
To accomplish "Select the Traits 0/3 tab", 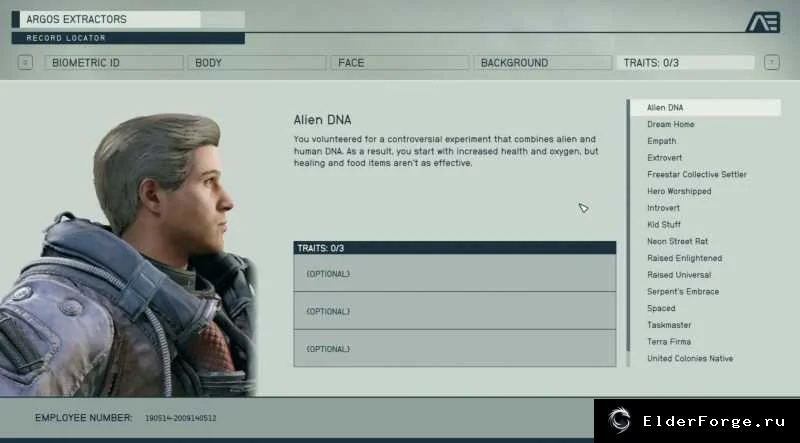I will tap(685, 63).
